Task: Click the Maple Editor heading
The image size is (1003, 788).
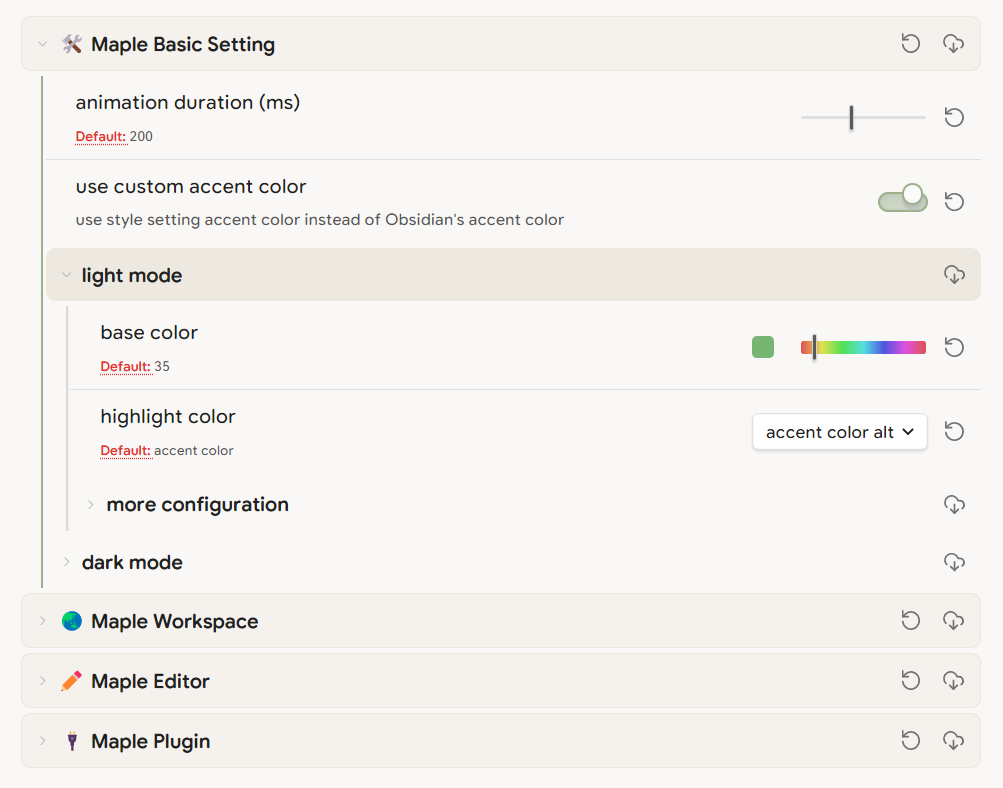Action: pos(150,681)
